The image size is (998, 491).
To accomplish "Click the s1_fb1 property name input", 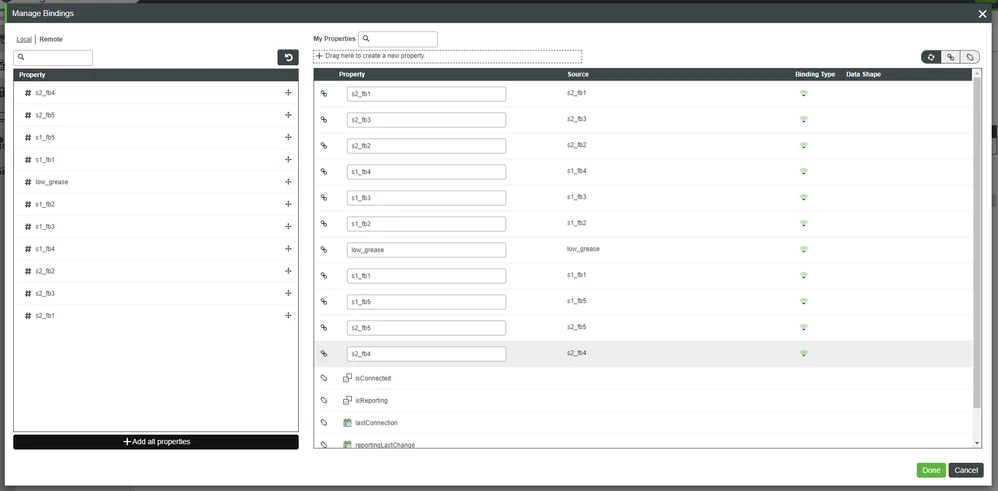I will pos(426,276).
